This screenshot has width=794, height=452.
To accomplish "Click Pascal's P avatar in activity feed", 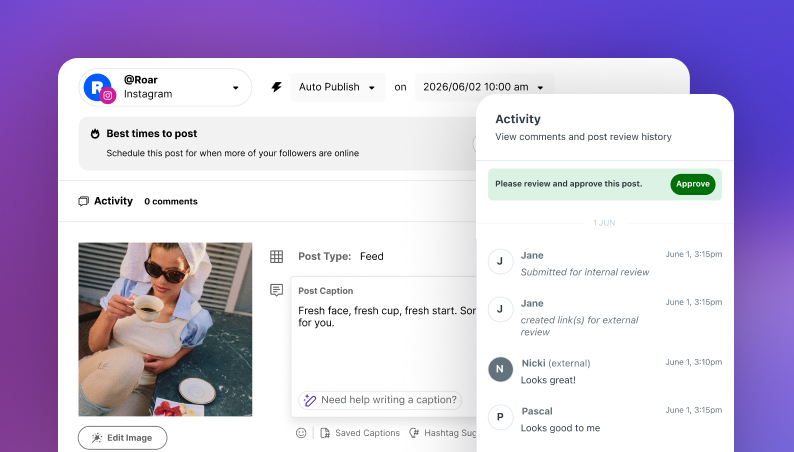I will coord(500,417).
